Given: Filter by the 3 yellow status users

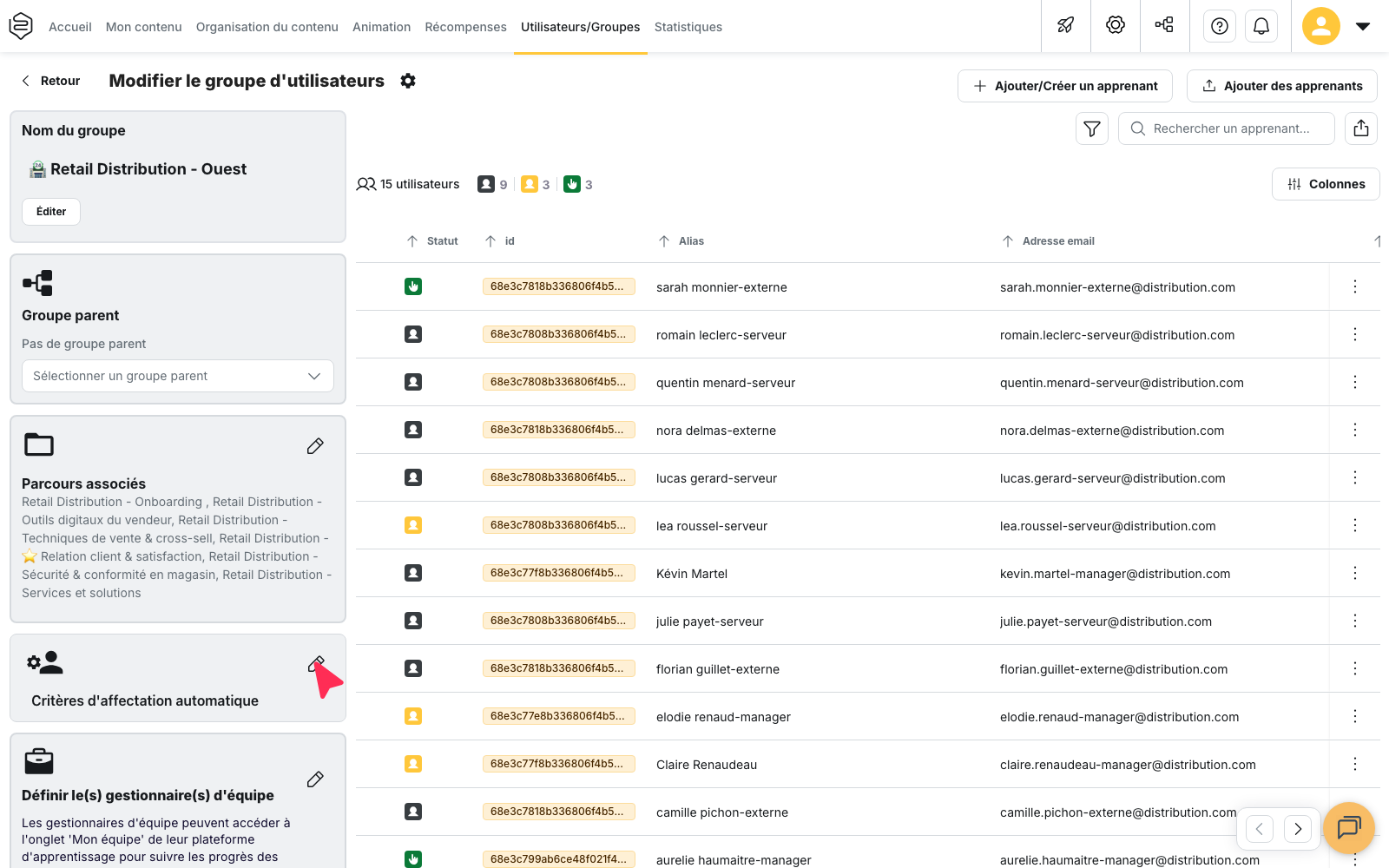Looking at the screenshot, I should pos(536,184).
